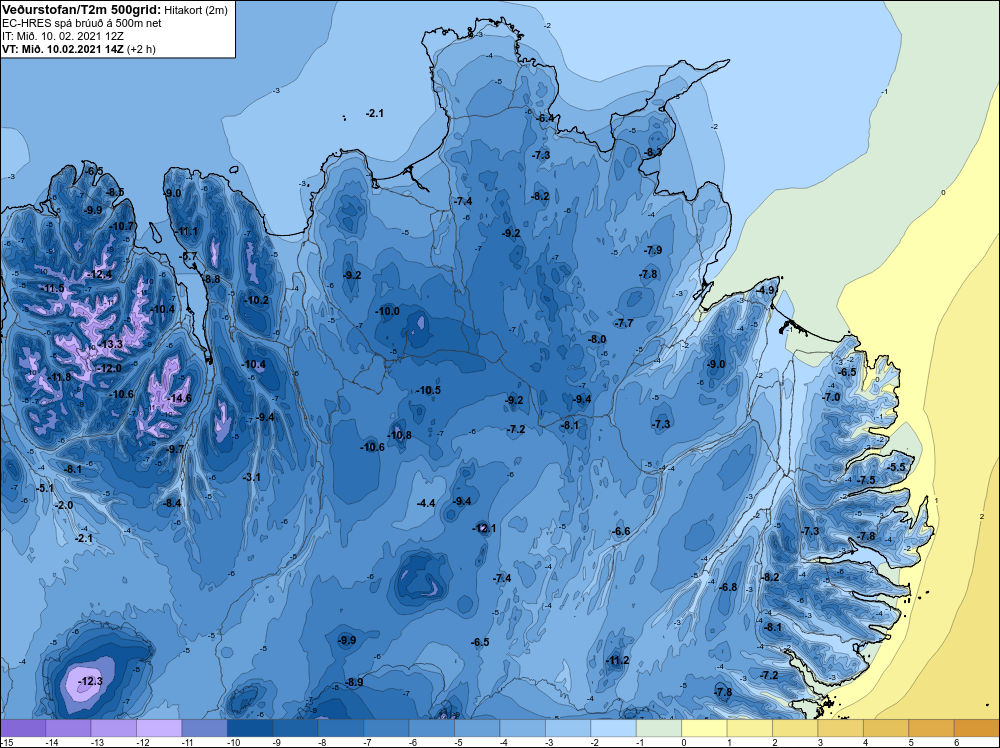Click the -10.7 temperature value
Screen dimensions: 1000x748
[x=122, y=226]
